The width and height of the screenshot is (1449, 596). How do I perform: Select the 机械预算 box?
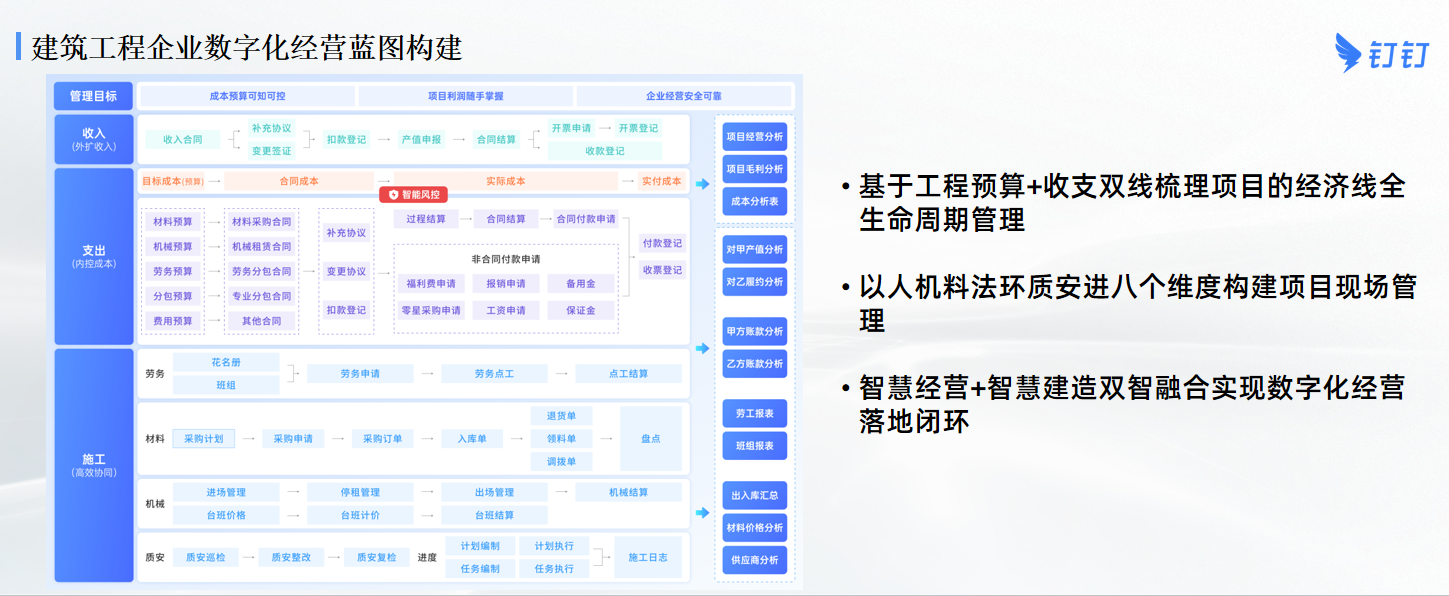[173, 246]
